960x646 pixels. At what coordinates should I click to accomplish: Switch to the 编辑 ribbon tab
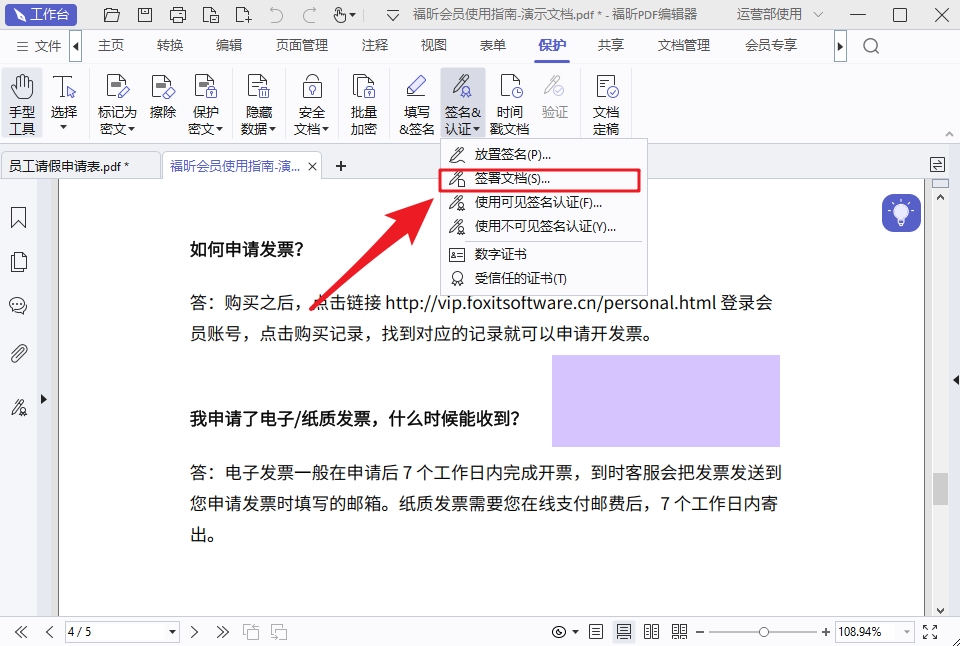click(228, 45)
